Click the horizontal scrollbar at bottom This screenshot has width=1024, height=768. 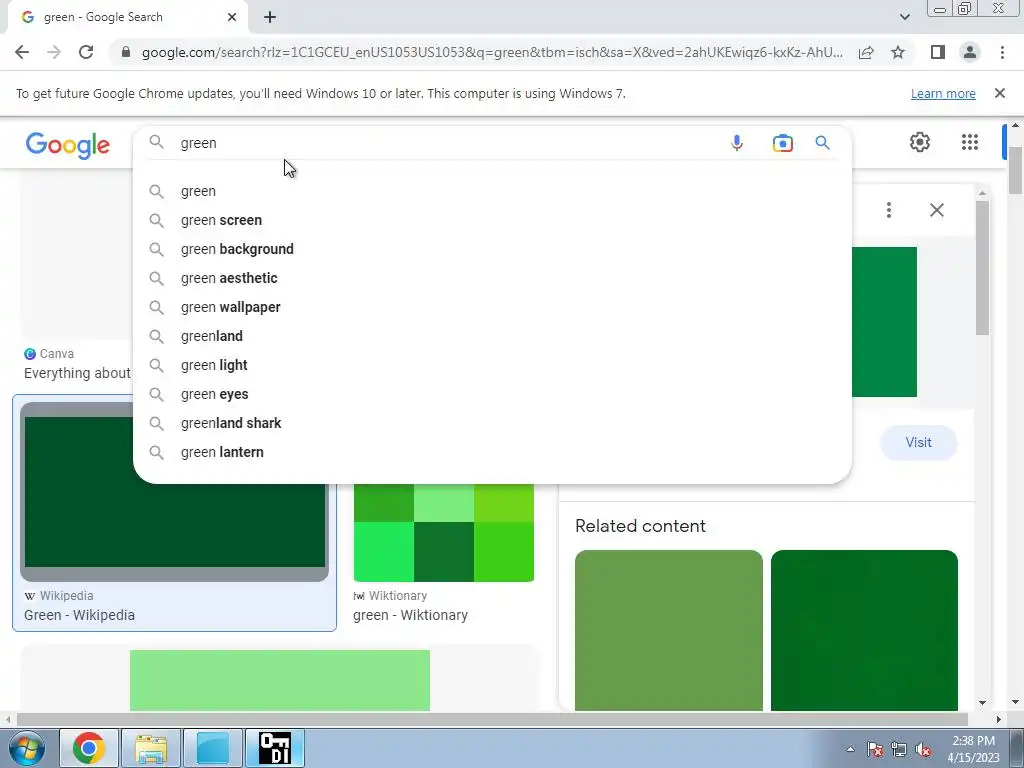[492, 719]
